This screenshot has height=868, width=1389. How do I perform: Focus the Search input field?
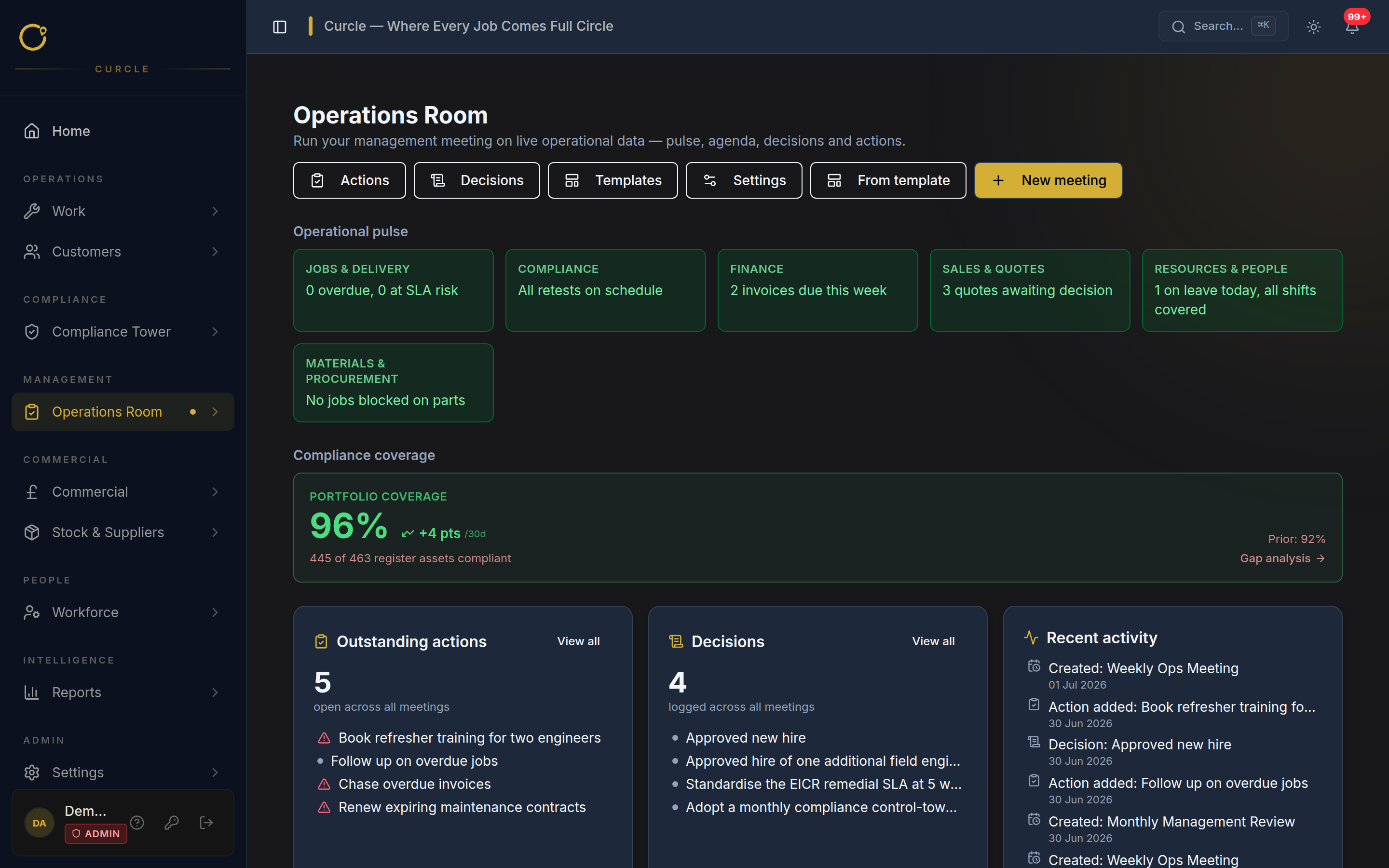click(1223, 27)
